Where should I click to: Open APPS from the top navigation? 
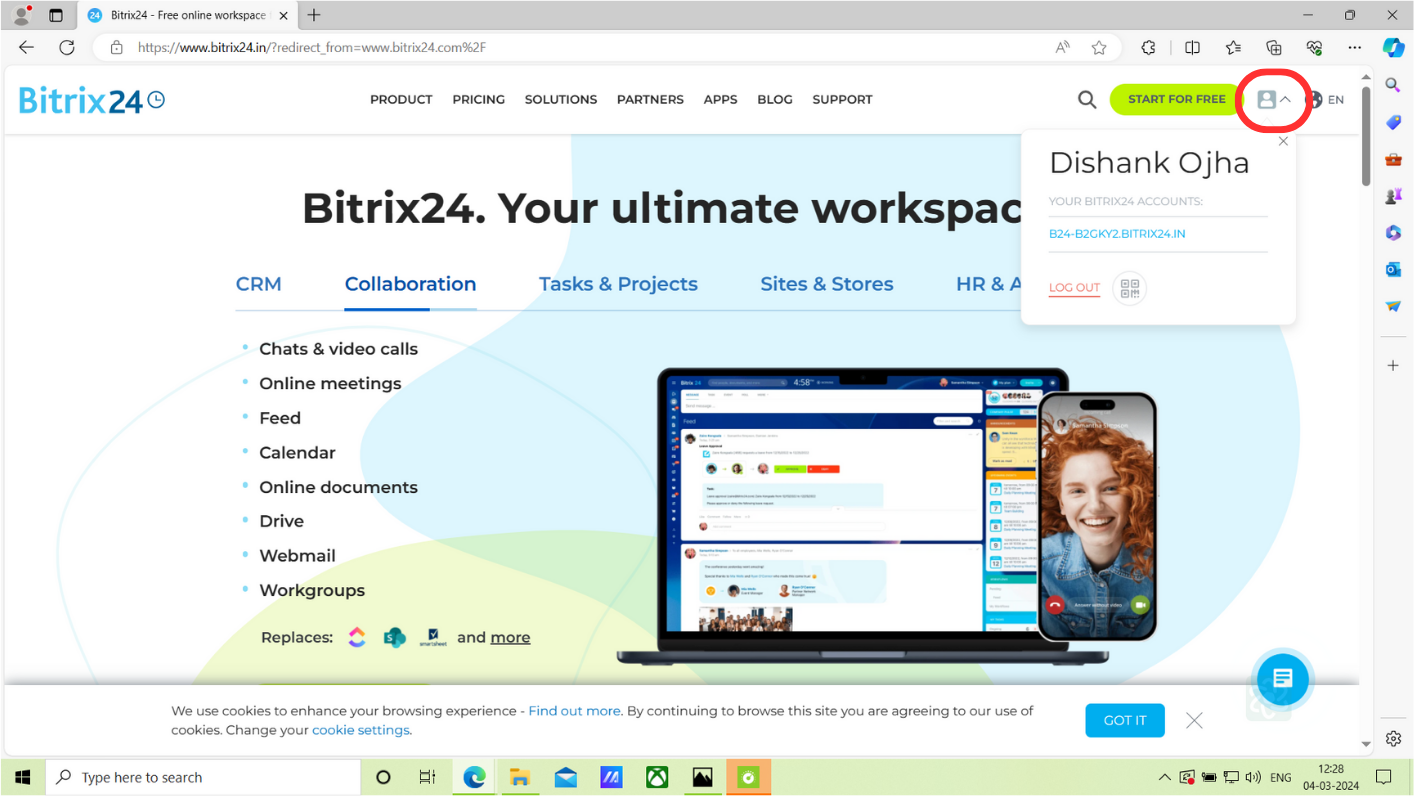tap(720, 99)
